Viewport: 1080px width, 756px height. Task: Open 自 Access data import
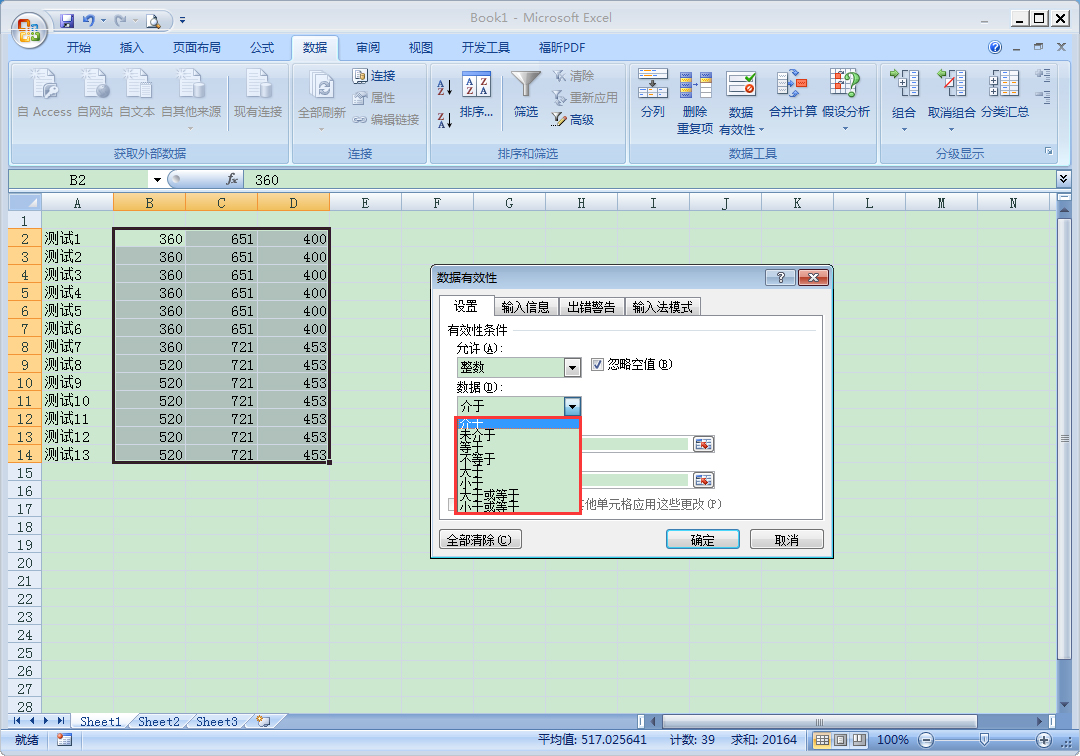point(44,95)
